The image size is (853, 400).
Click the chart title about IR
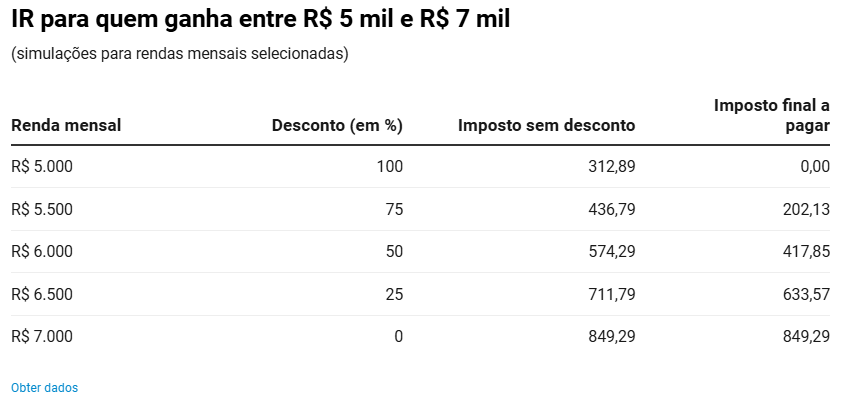[x=261, y=20]
